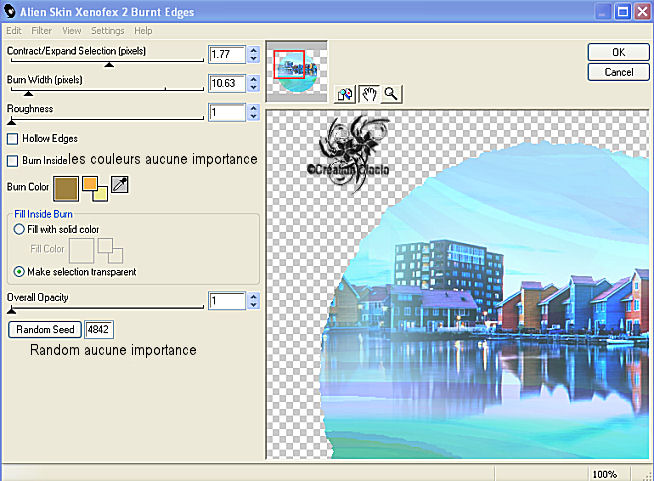
Task: Select Fill with solid color option
Action: 19,229
